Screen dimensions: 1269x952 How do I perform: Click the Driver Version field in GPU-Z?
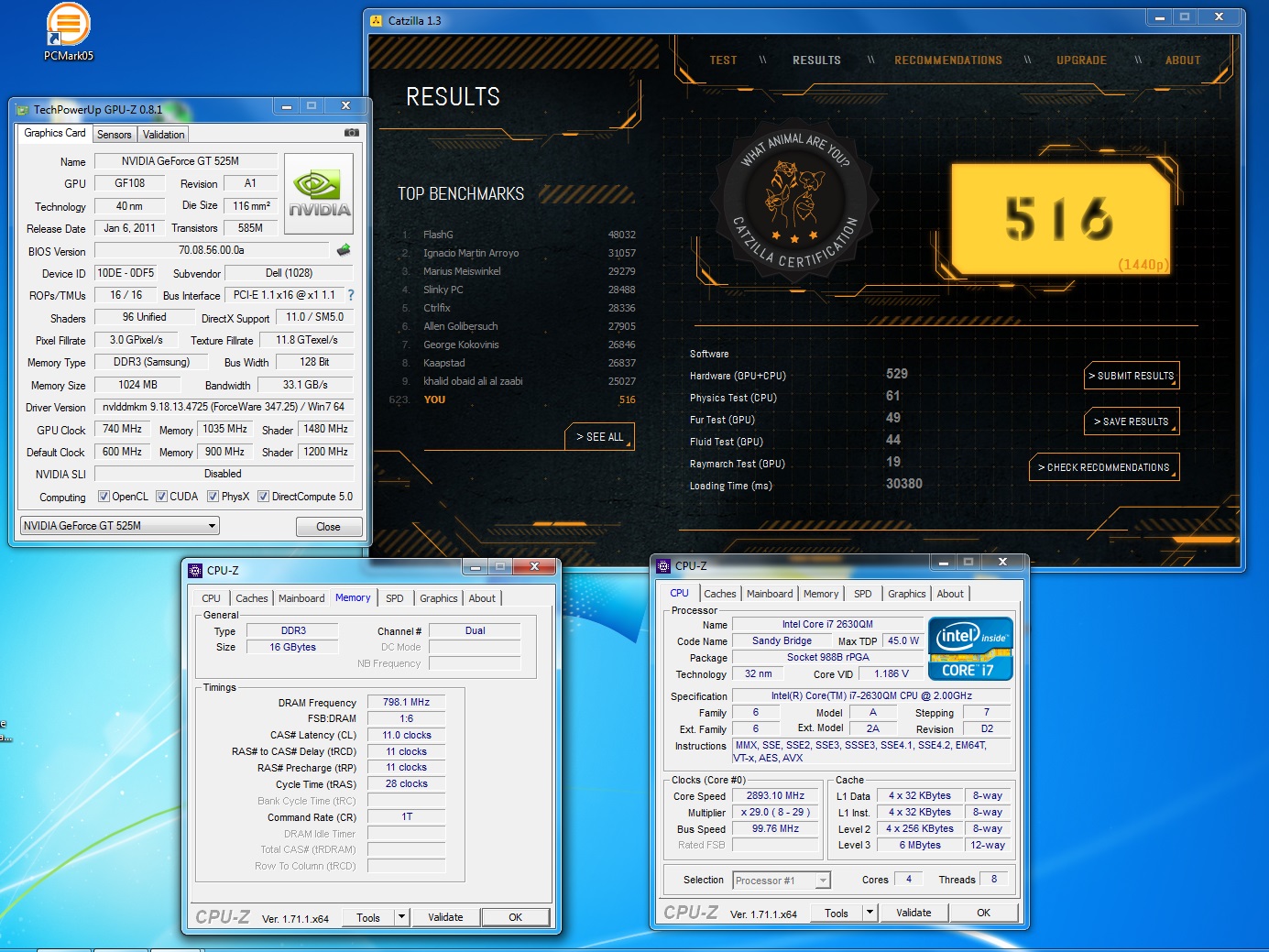point(224,407)
